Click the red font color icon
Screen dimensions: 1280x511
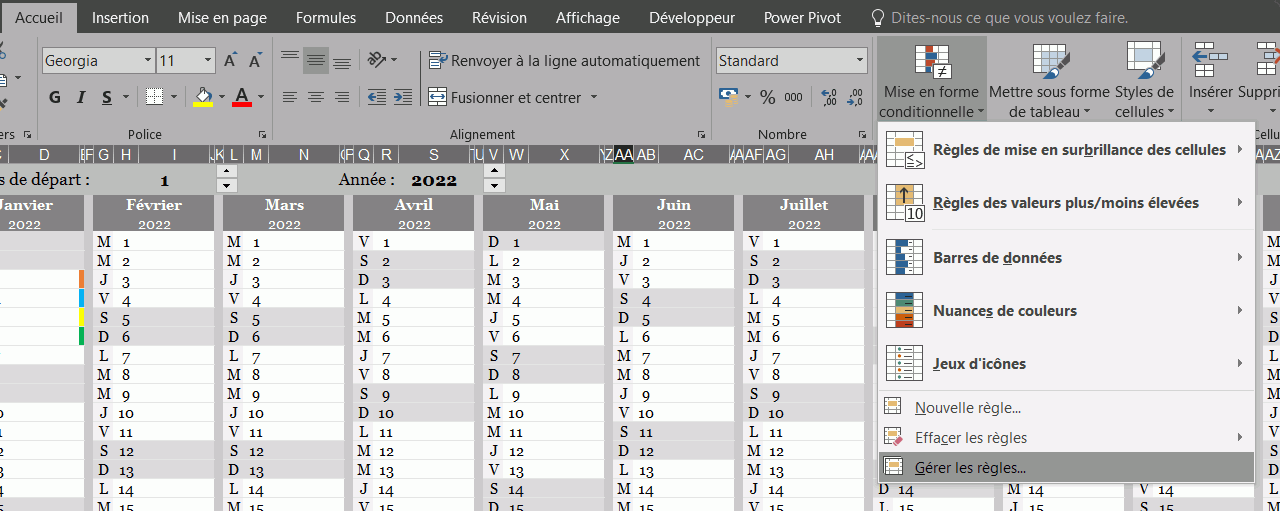[x=241, y=97]
